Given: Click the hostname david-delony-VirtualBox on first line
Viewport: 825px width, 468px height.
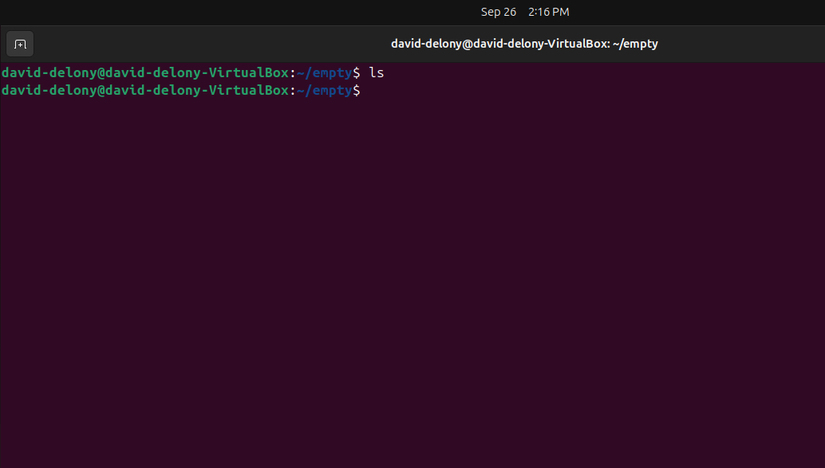Looking at the screenshot, I should pos(198,73).
